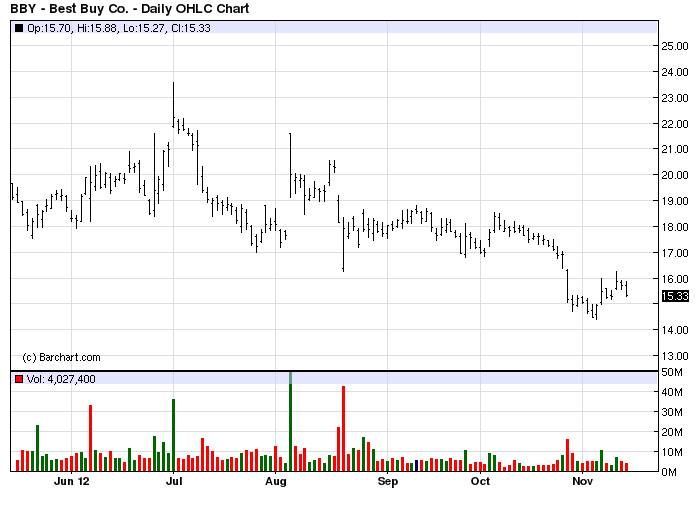This screenshot has height=512, width=700.
Task: Click the 'Nov' date axis label
Action: [x=583, y=481]
